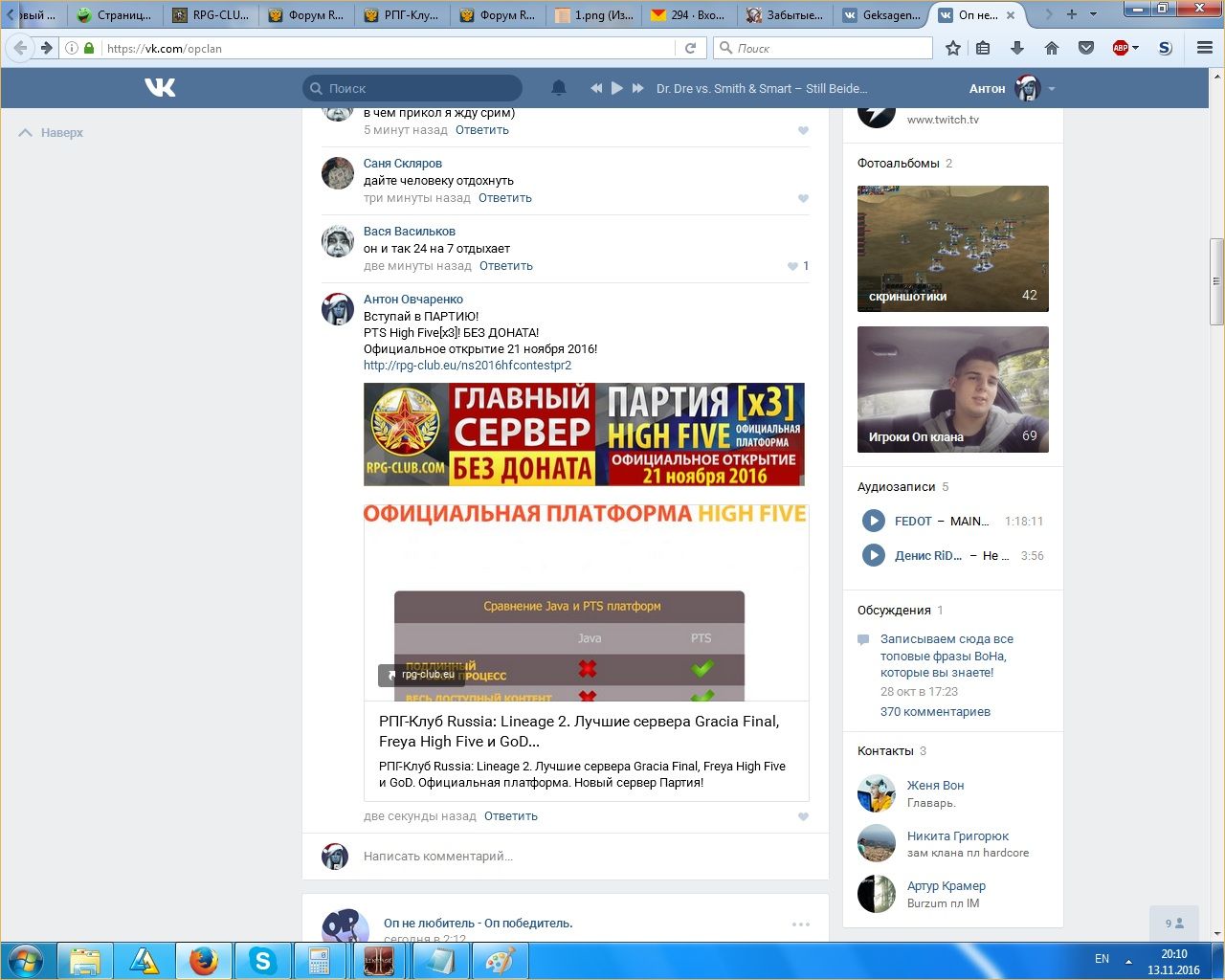Bookmark this page with the star icon

(953, 48)
